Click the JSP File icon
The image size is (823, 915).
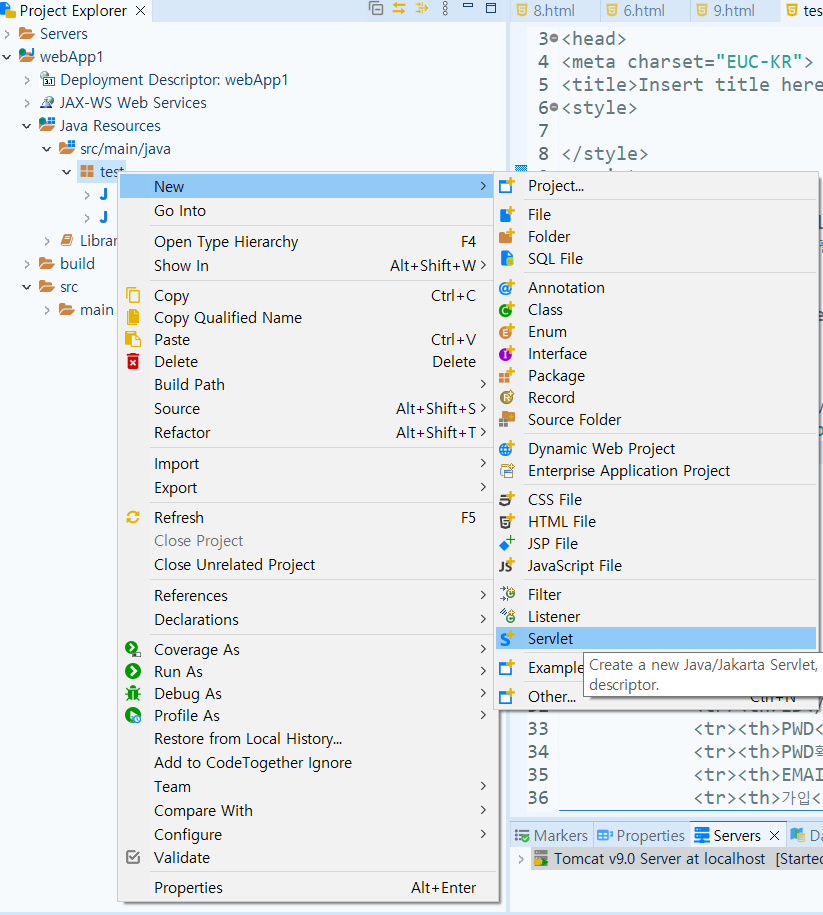tap(507, 543)
